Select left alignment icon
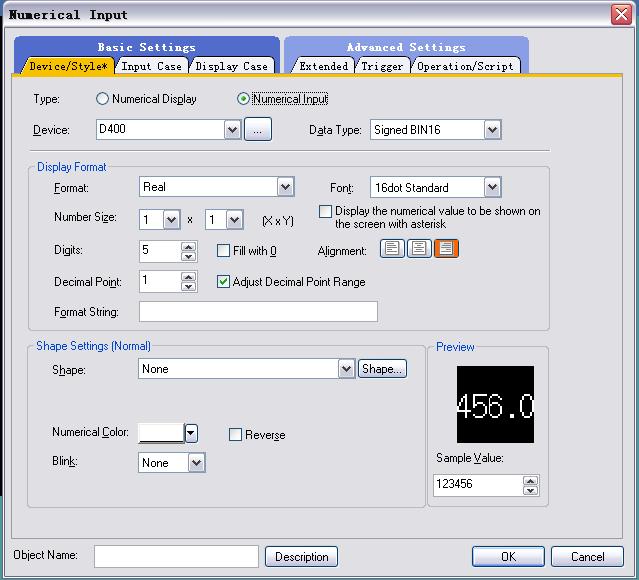This screenshot has width=639, height=580. 392,250
